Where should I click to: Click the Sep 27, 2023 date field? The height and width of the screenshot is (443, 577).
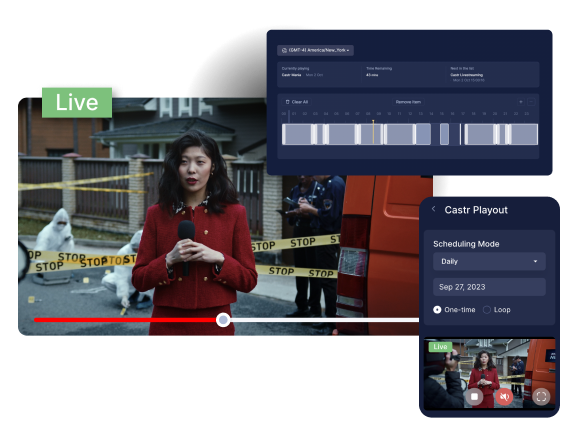pos(489,287)
